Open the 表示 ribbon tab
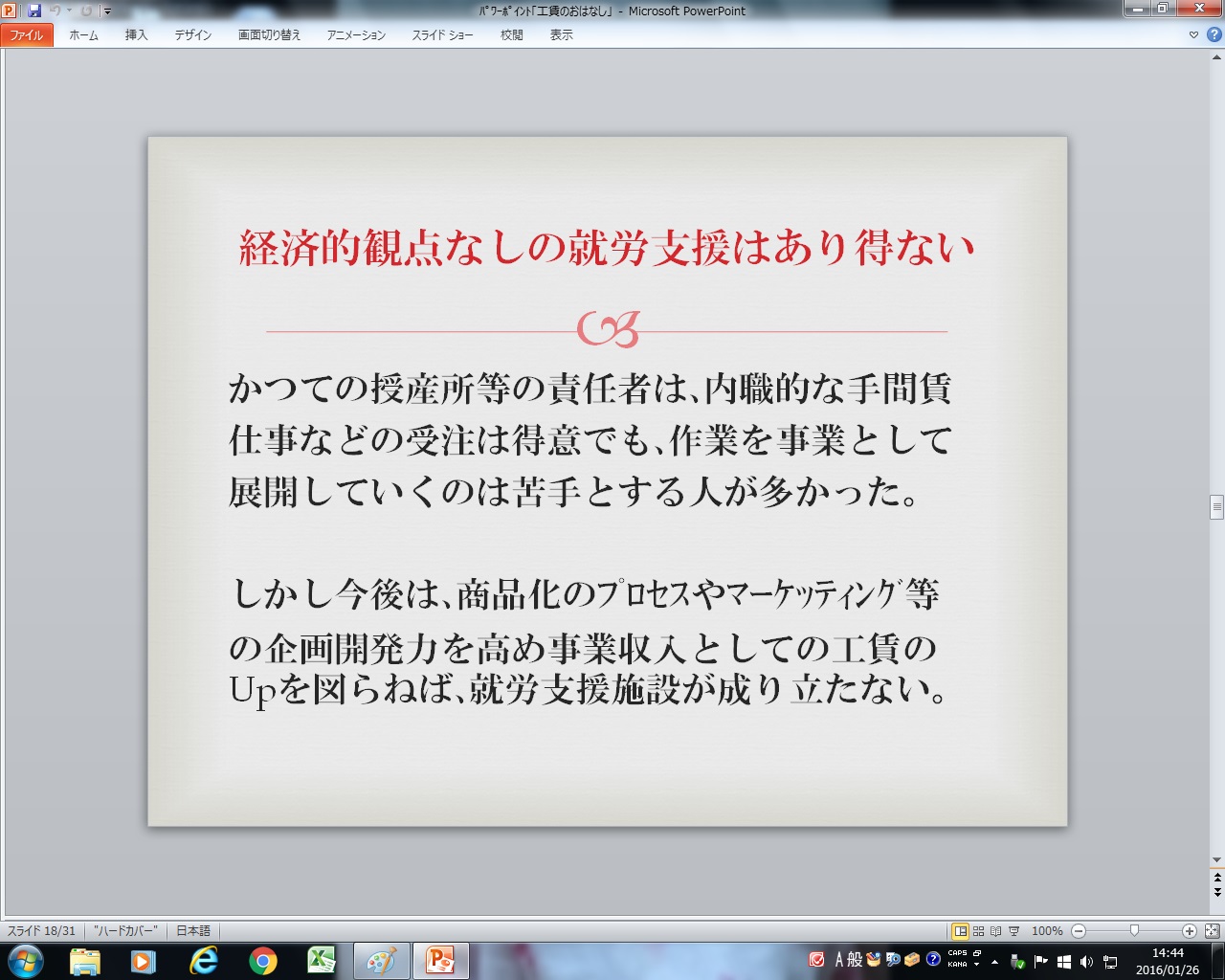This screenshot has width=1225, height=980. point(561,35)
